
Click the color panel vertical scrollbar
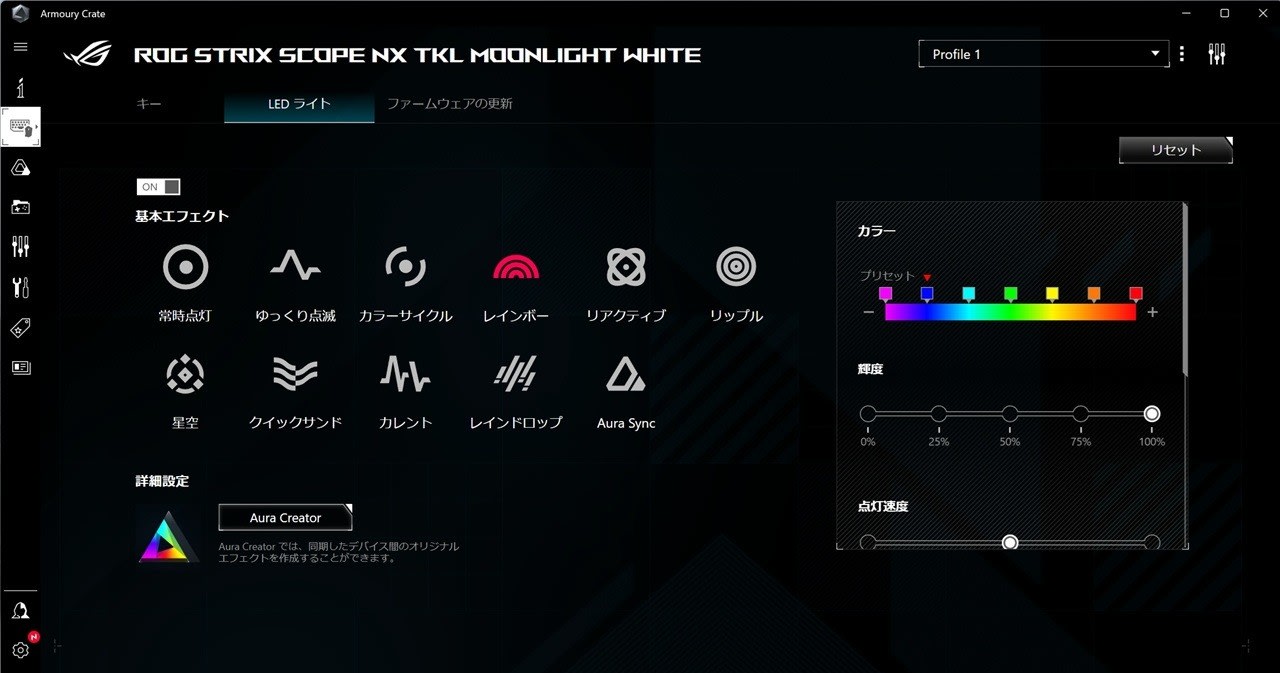click(x=1185, y=289)
